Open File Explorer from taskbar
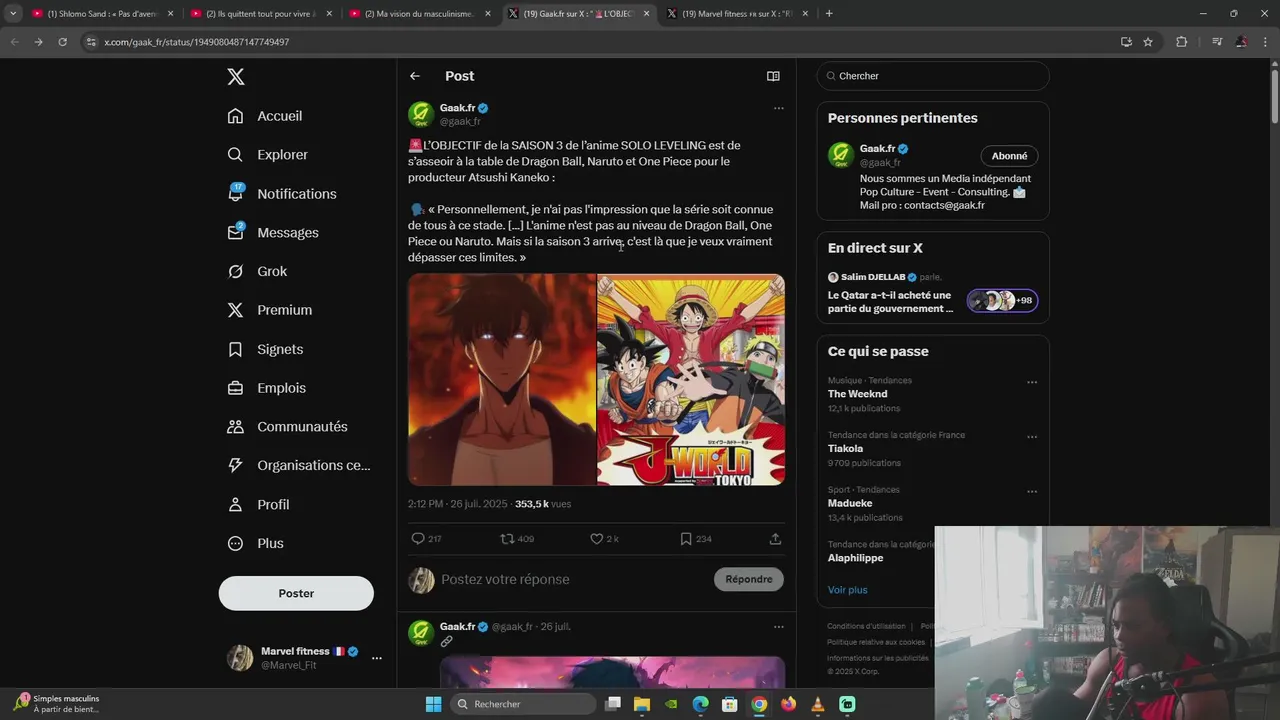 (642, 704)
